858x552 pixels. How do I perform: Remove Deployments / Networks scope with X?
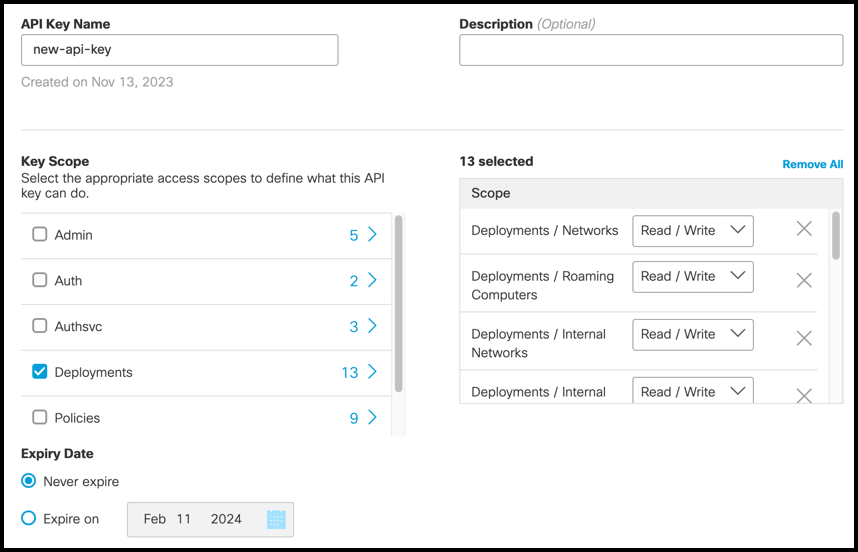click(x=804, y=229)
